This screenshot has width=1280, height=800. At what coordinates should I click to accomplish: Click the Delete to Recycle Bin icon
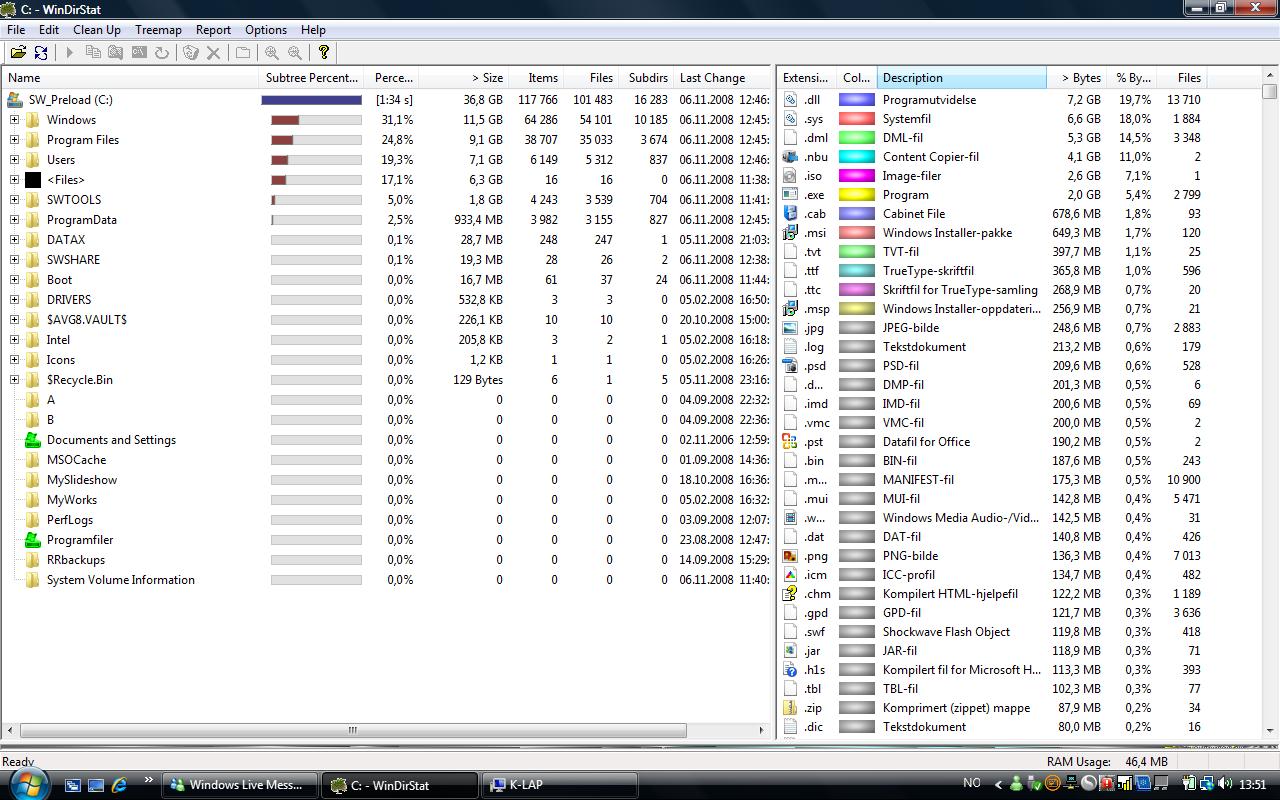click(x=190, y=53)
